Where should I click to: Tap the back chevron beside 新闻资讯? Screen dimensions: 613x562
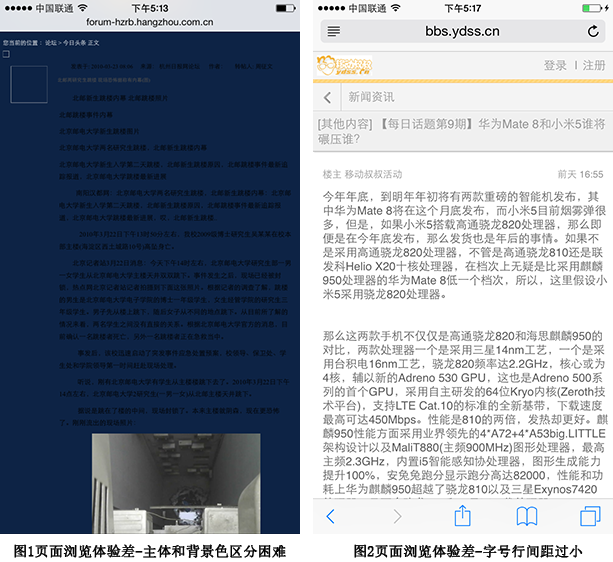[328, 98]
